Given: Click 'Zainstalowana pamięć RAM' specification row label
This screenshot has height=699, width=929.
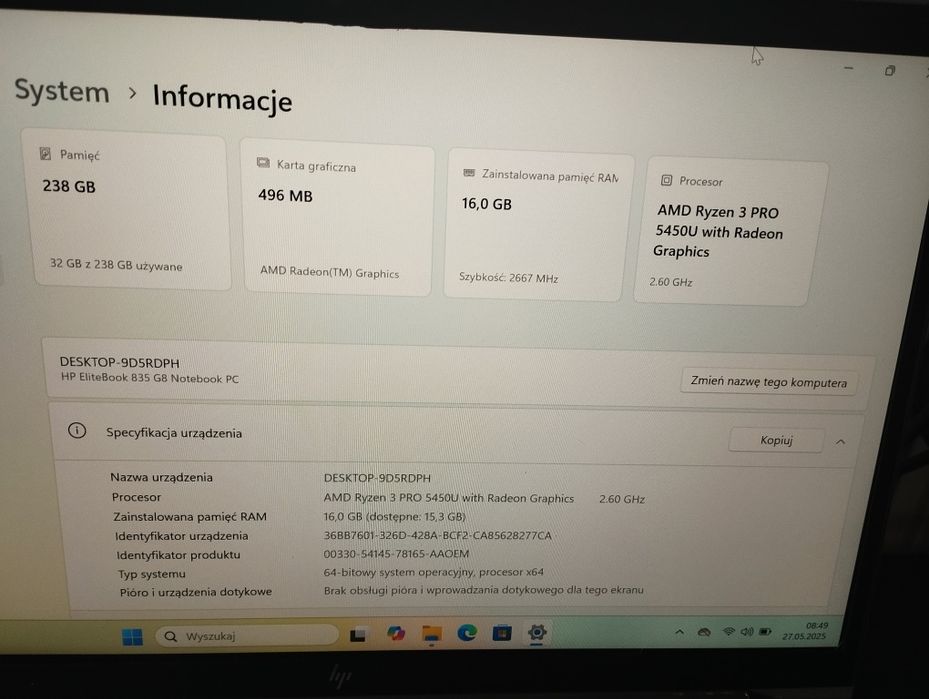Looking at the screenshot, I should point(190,517).
